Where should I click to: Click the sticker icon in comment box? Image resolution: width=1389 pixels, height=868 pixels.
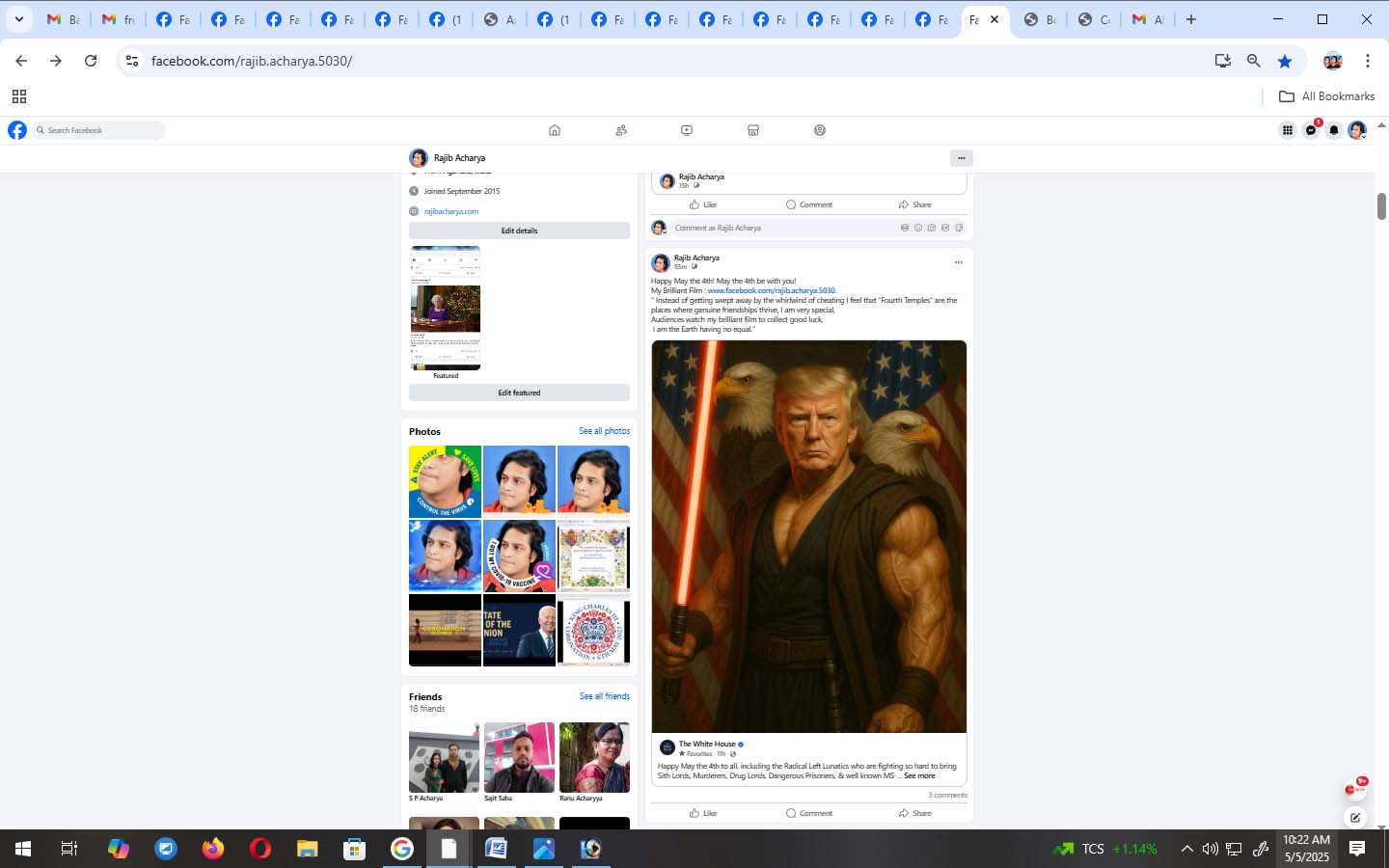[x=959, y=228]
